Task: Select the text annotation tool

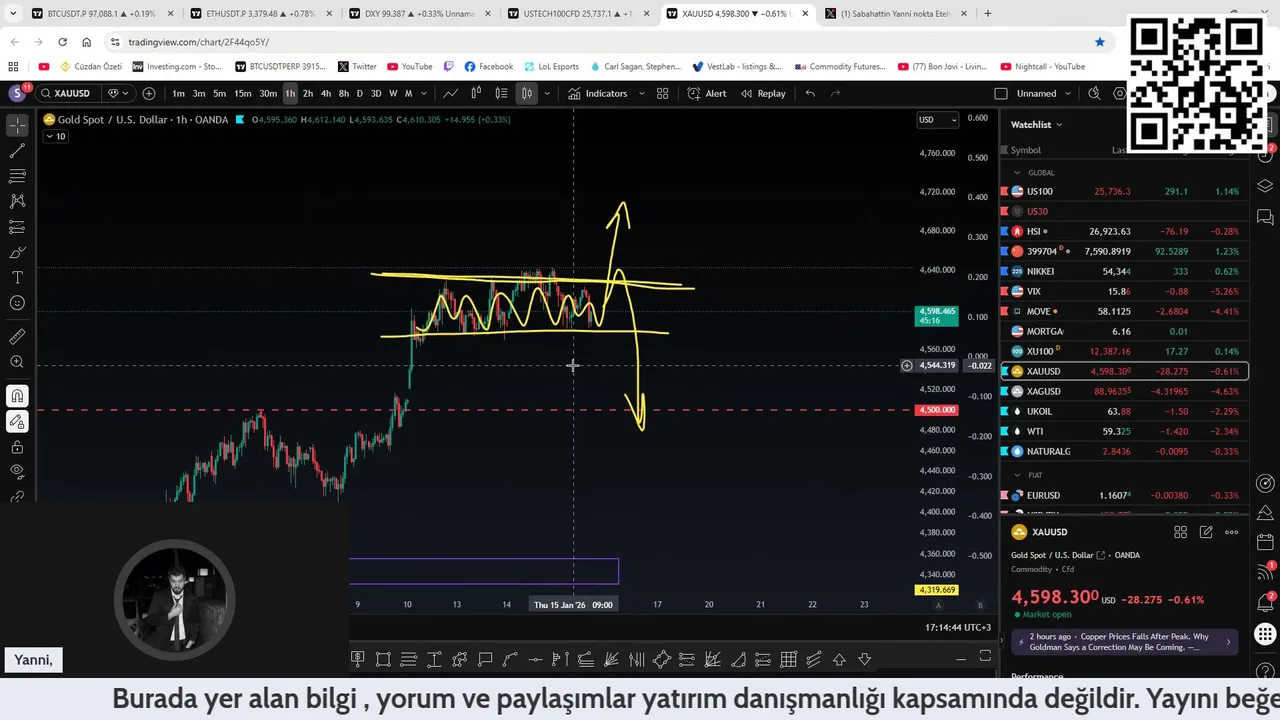Action: coord(17,277)
